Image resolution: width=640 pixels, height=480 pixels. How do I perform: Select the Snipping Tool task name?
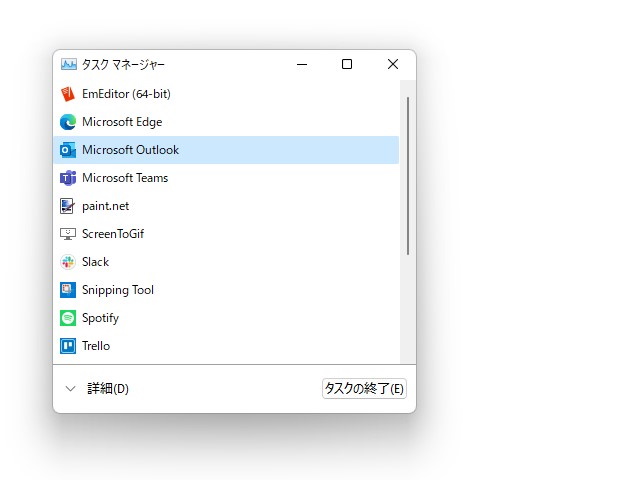pos(118,290)
